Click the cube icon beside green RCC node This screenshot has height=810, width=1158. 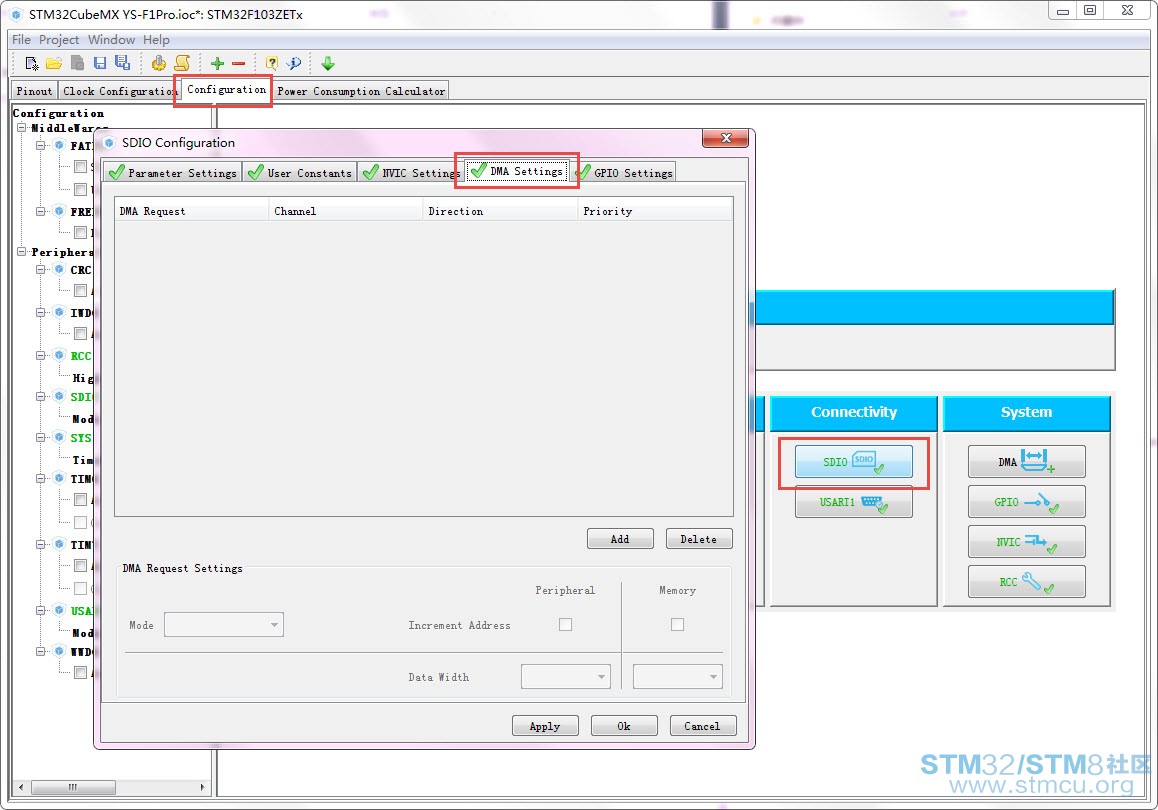point(59,355)
